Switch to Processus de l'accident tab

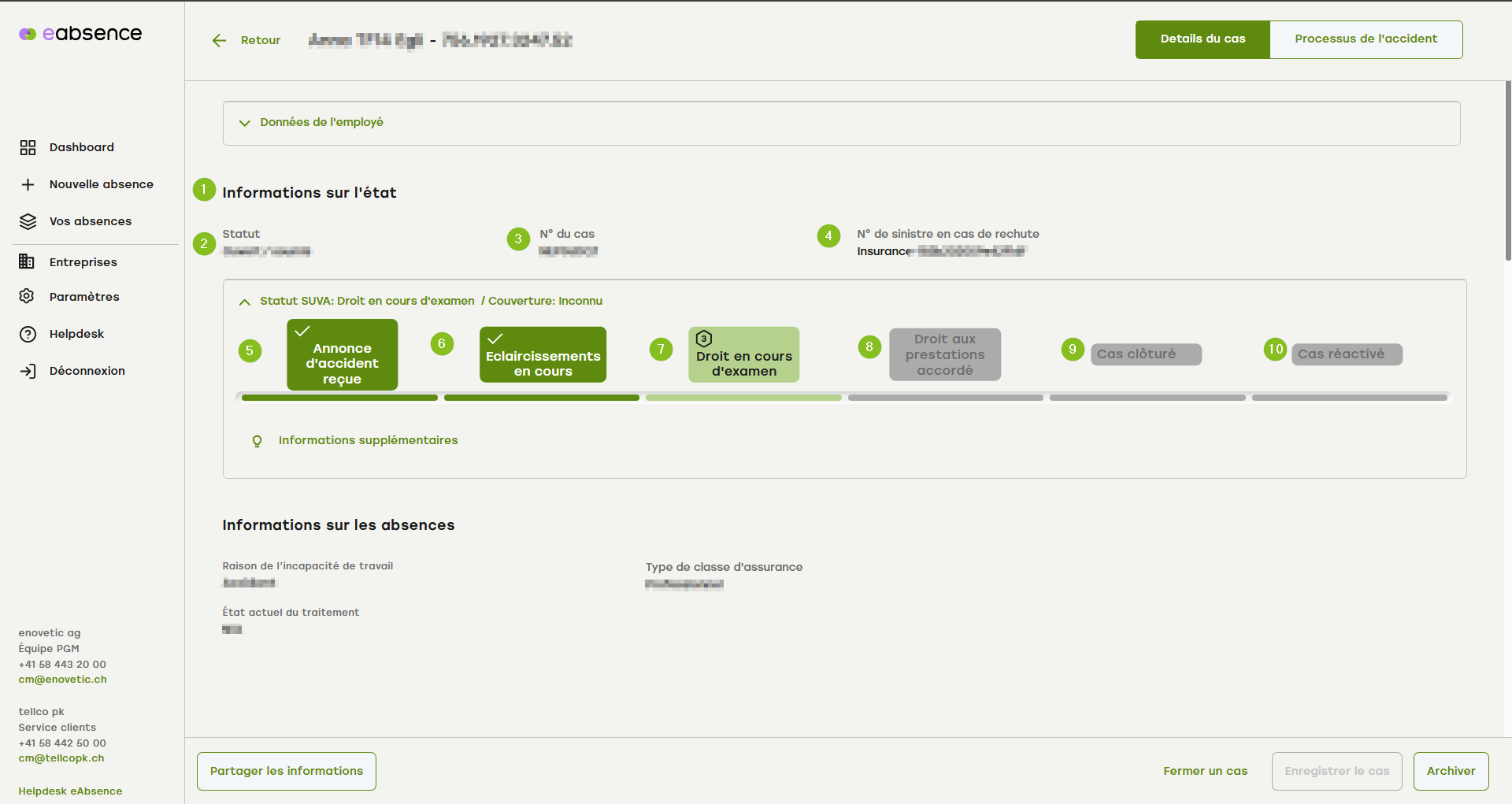(x=1366, y=39)
